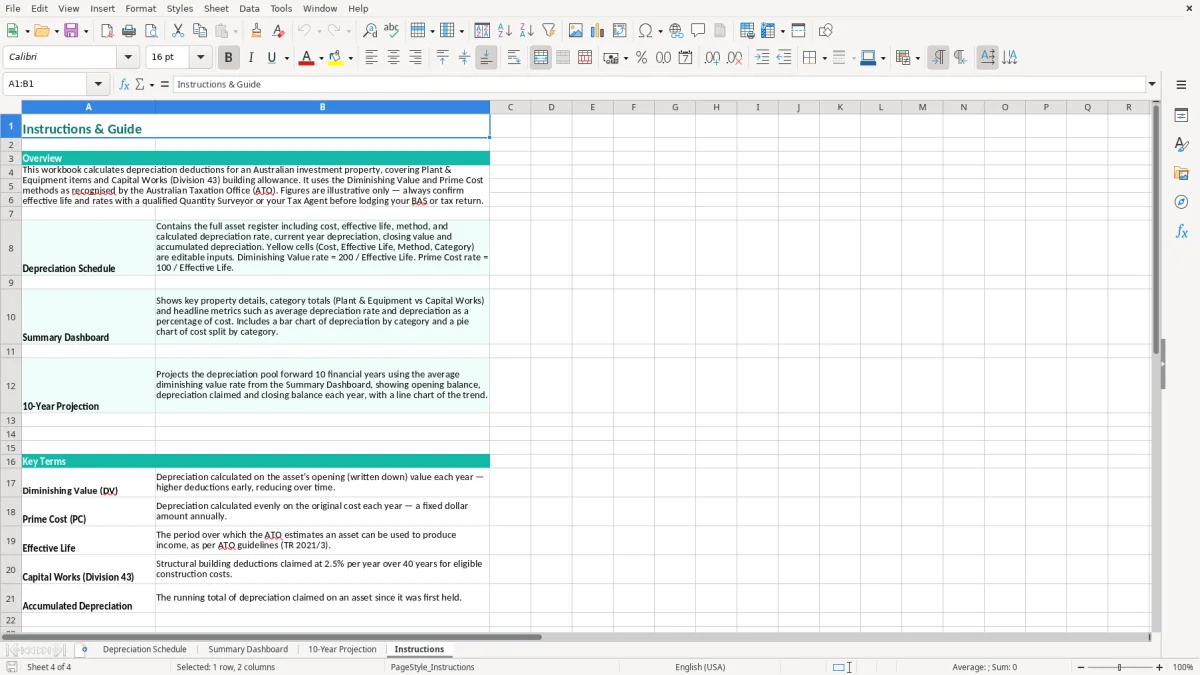Add a decimal place
Screen dimensions: 1200x675
coord(712,58)
